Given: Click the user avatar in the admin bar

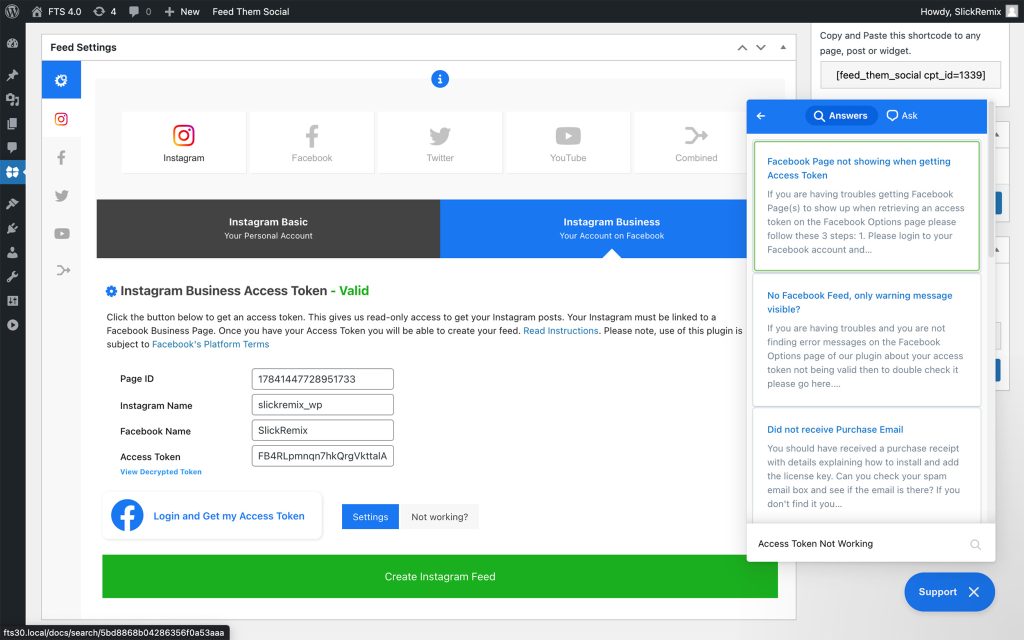Looking at the screenshot, I should point(1012,11).
